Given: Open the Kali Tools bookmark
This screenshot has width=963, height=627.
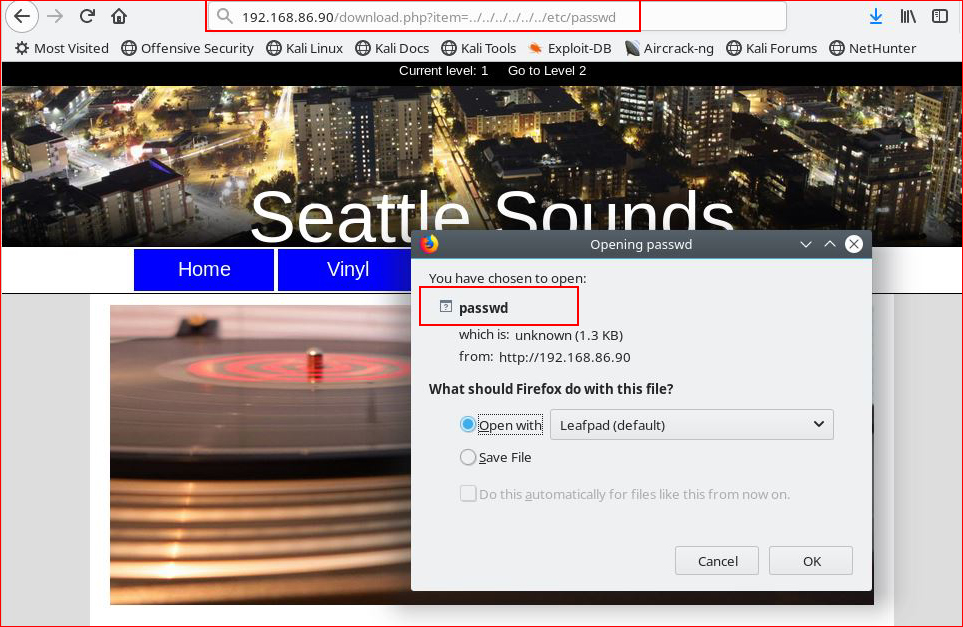Looking at the screenshot, I should 478,48.
